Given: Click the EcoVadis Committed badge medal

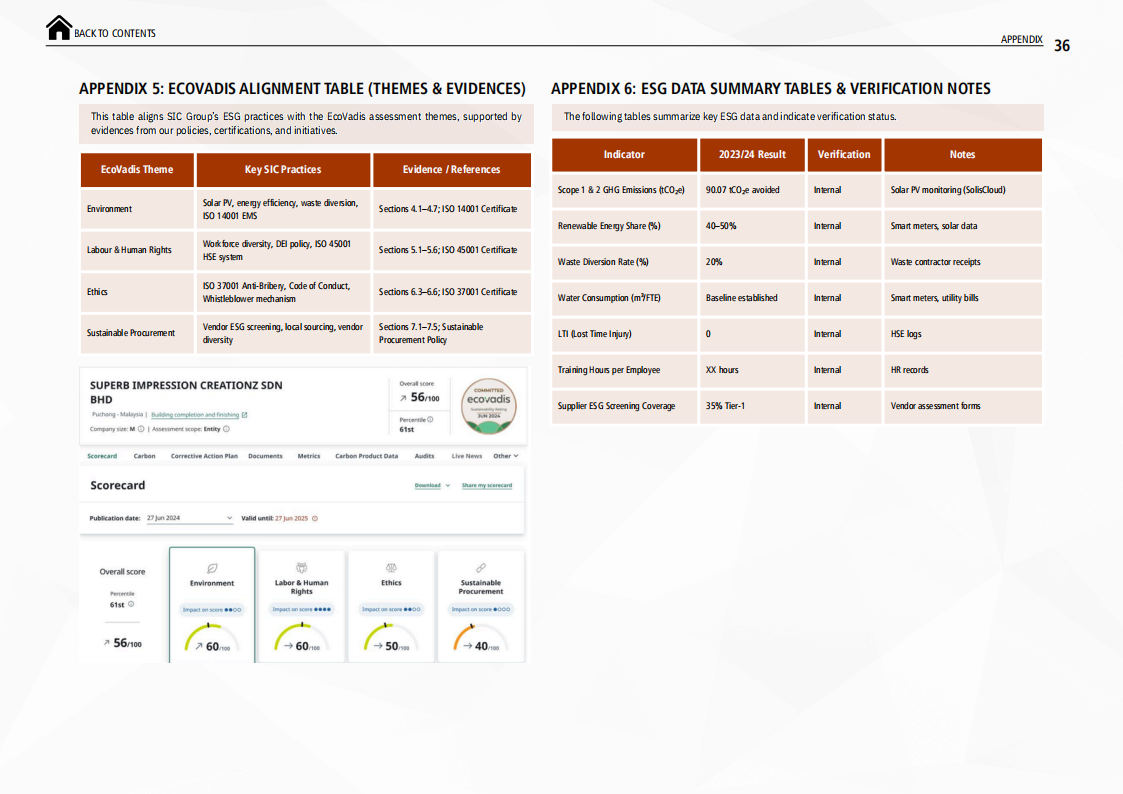Looking at the screenshot, I should pyautogui.click(x=488, y=405).
